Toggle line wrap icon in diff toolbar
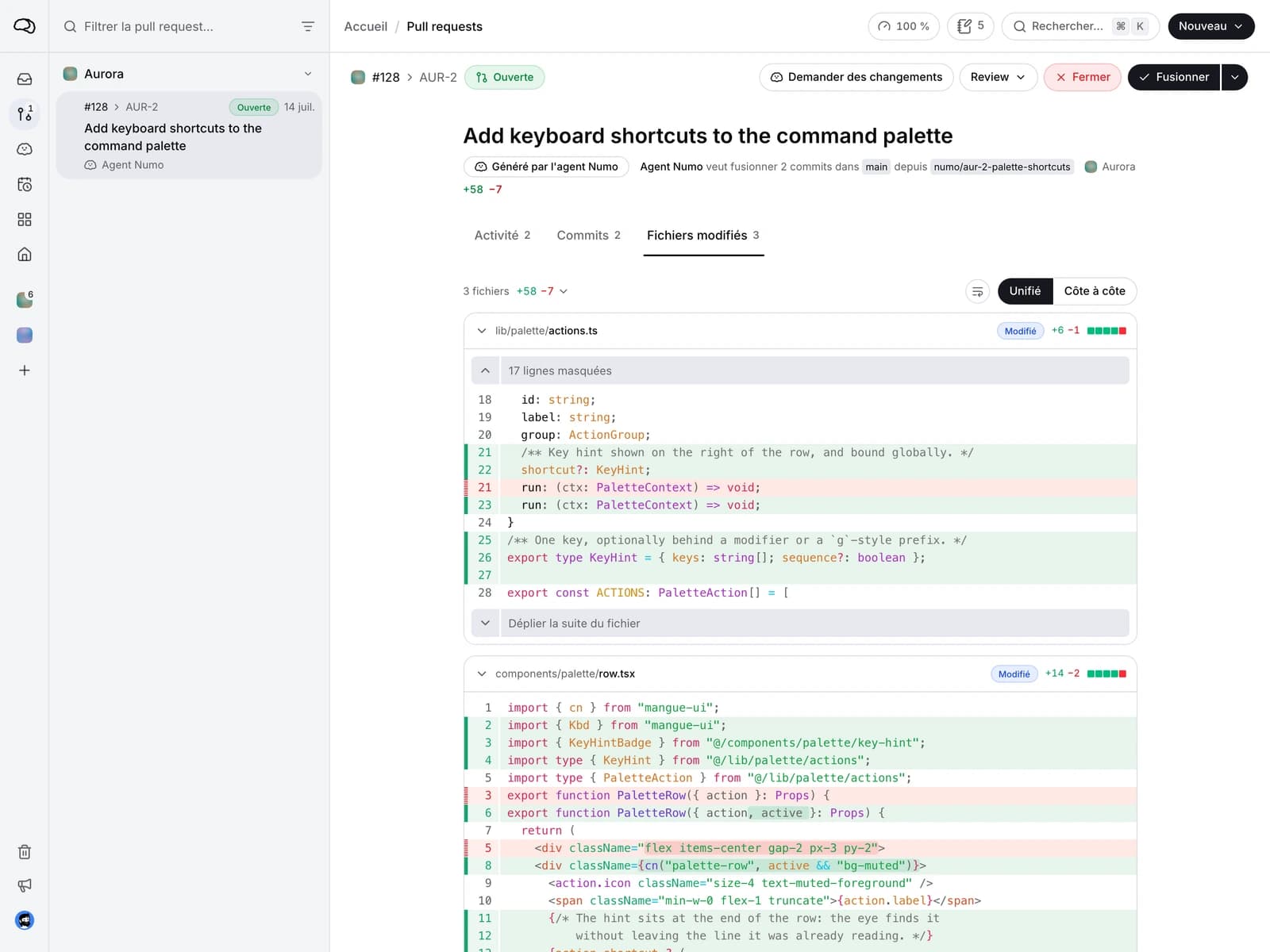Image resolution: width=1270 pixels, height=952 pixels. pos(978,291)
